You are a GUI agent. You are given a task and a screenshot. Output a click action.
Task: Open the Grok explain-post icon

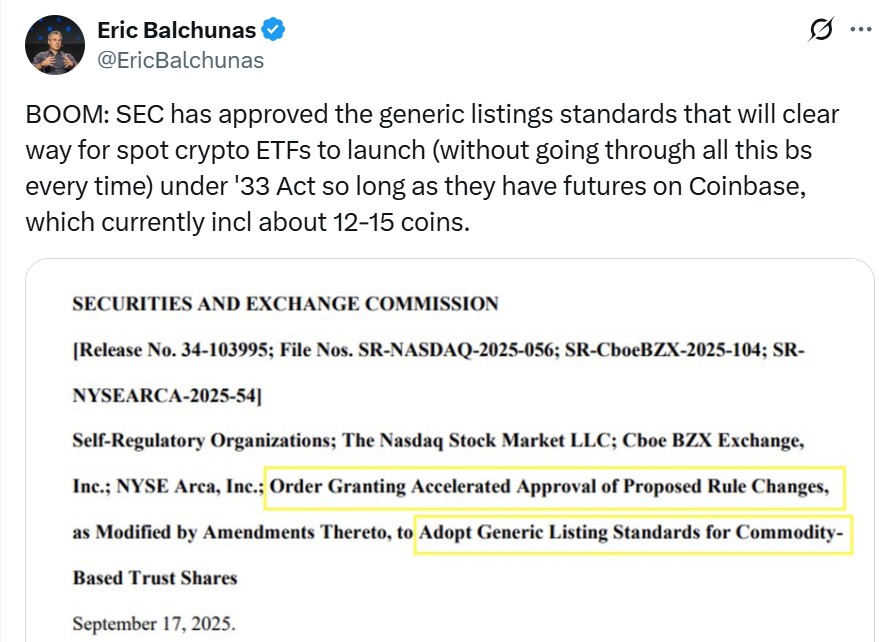tap(821, 30)
